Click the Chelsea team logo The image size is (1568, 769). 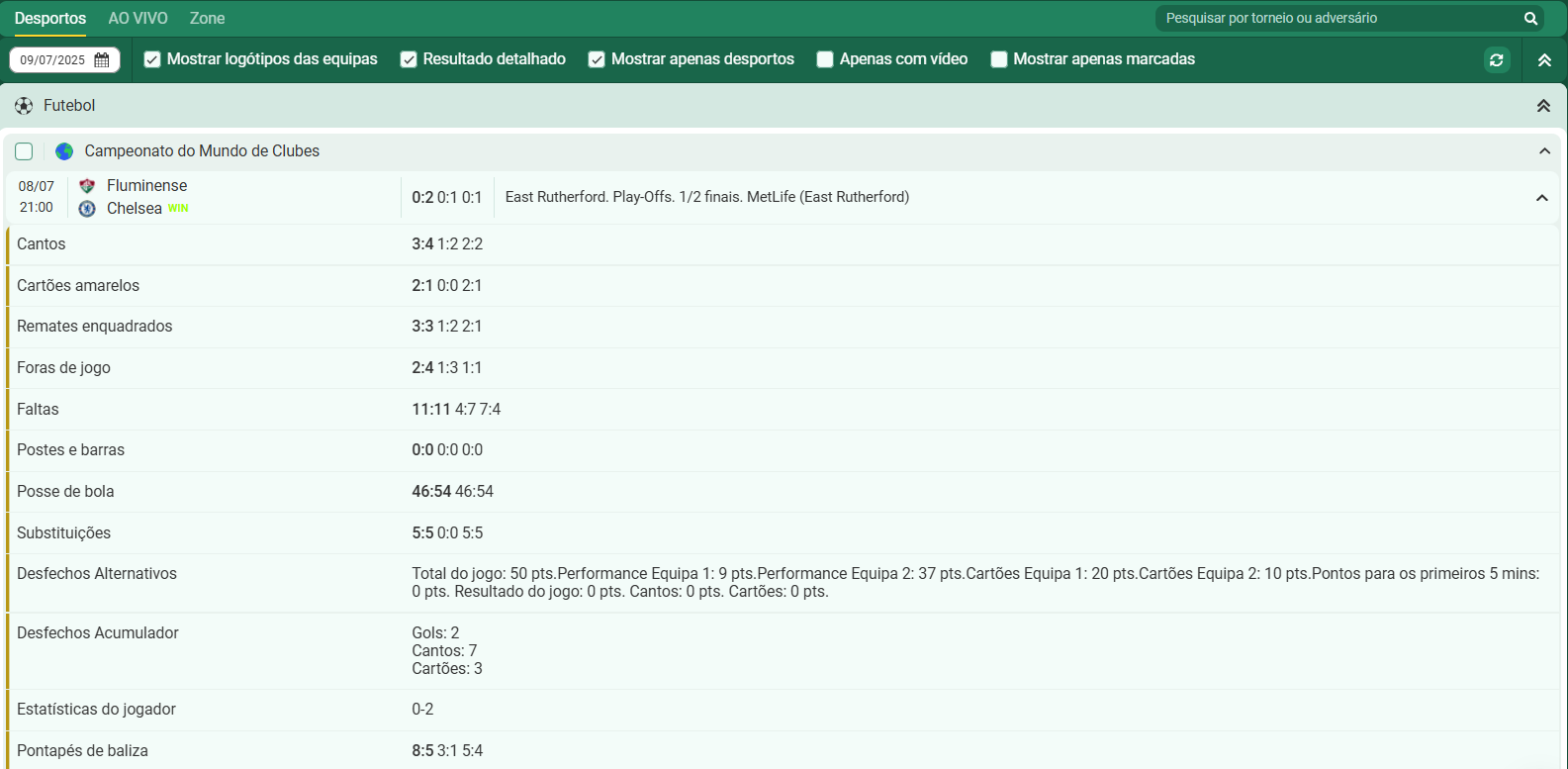tap(87, 209)
